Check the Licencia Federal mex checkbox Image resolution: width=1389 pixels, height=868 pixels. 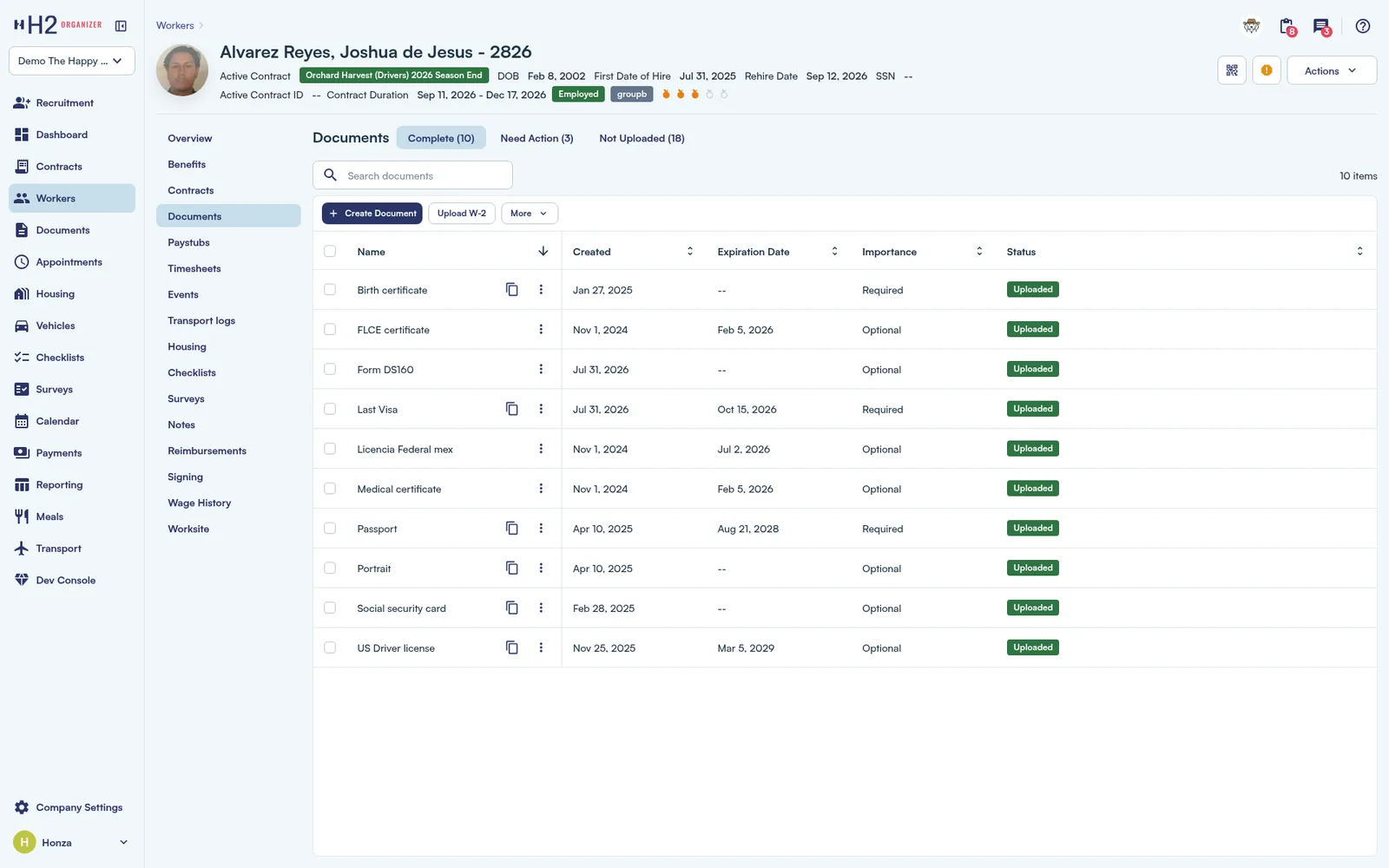[330, 449]
